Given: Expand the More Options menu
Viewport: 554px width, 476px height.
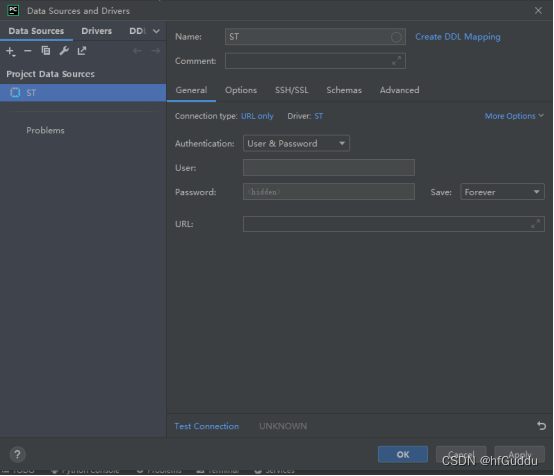Looking at the screenshot, I should point(514,116).
